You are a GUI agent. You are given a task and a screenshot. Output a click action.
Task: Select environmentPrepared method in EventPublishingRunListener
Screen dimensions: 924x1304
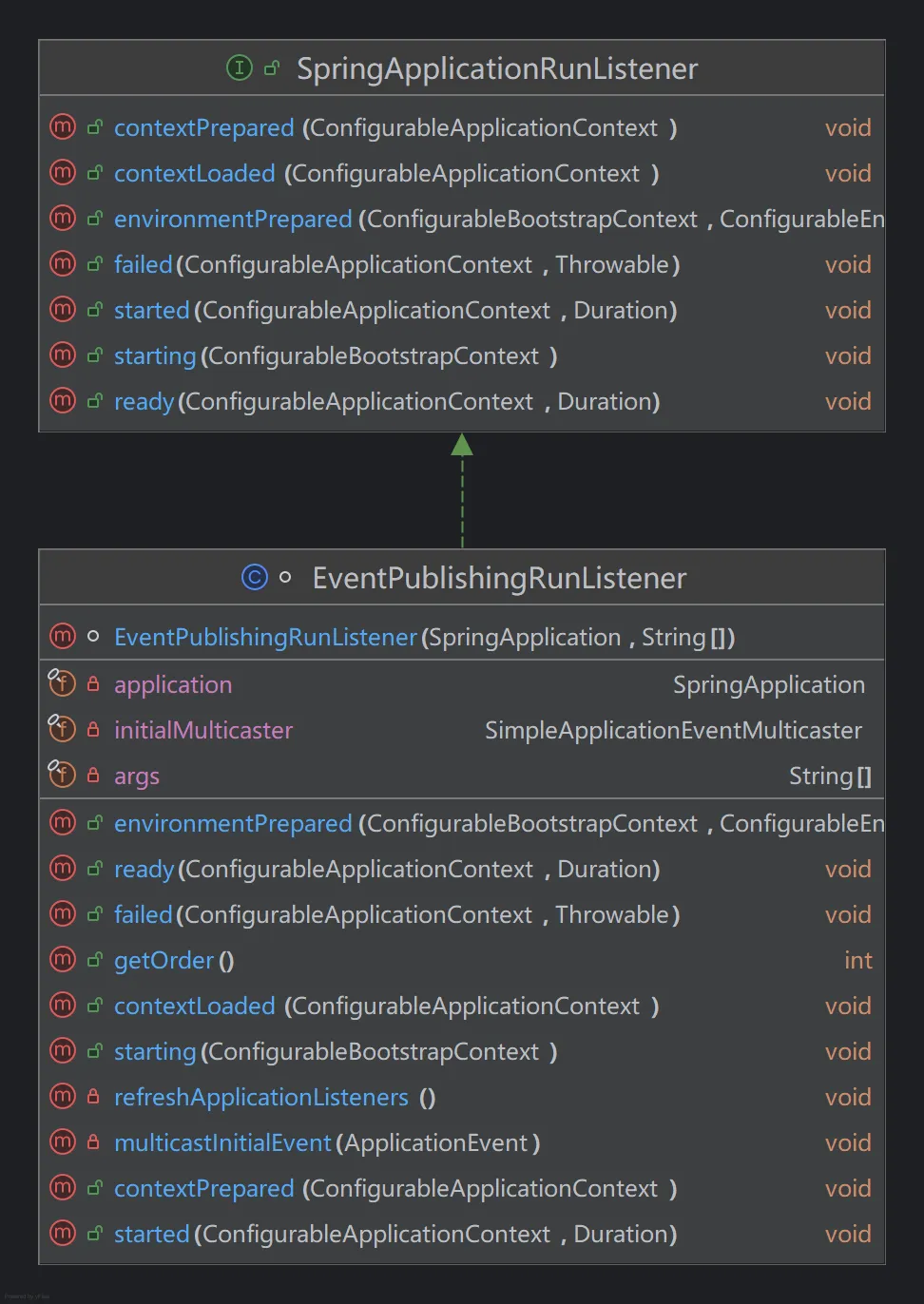point(233,824)
